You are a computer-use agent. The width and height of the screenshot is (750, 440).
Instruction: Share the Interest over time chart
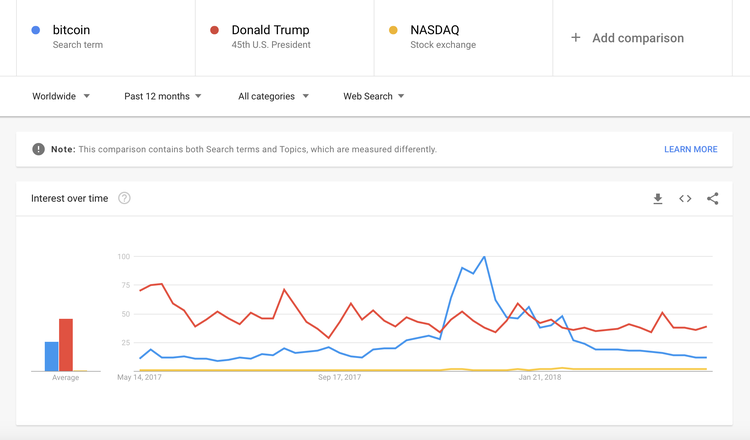point(713,198)
